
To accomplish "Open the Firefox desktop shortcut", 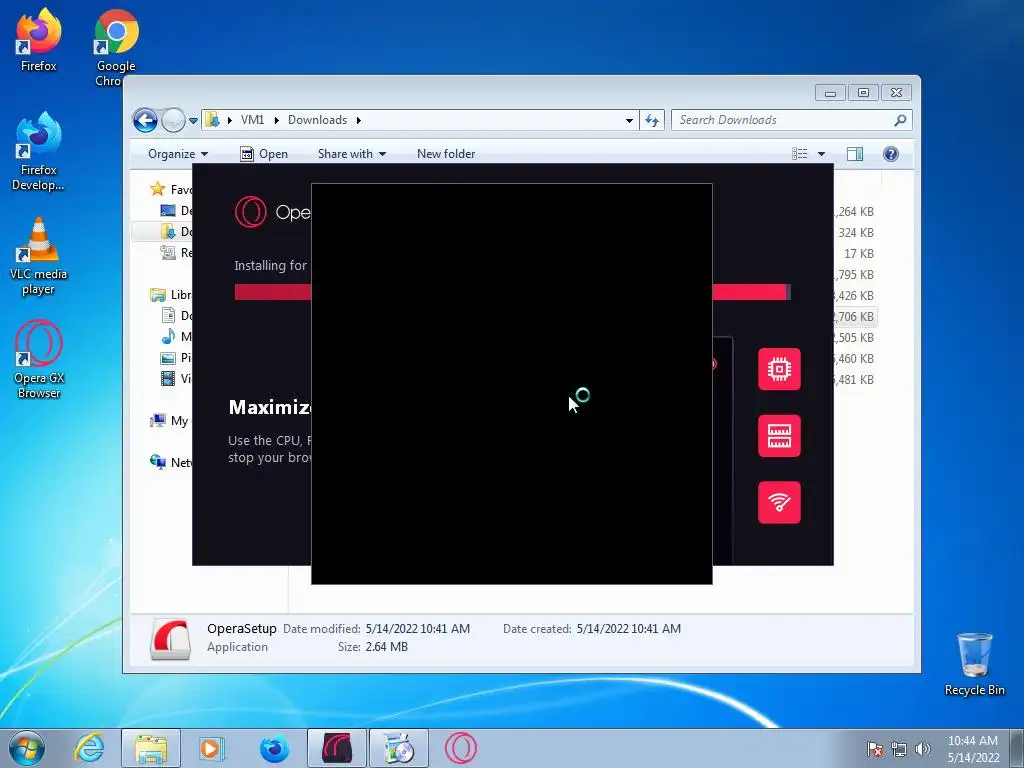I will 39,39.
